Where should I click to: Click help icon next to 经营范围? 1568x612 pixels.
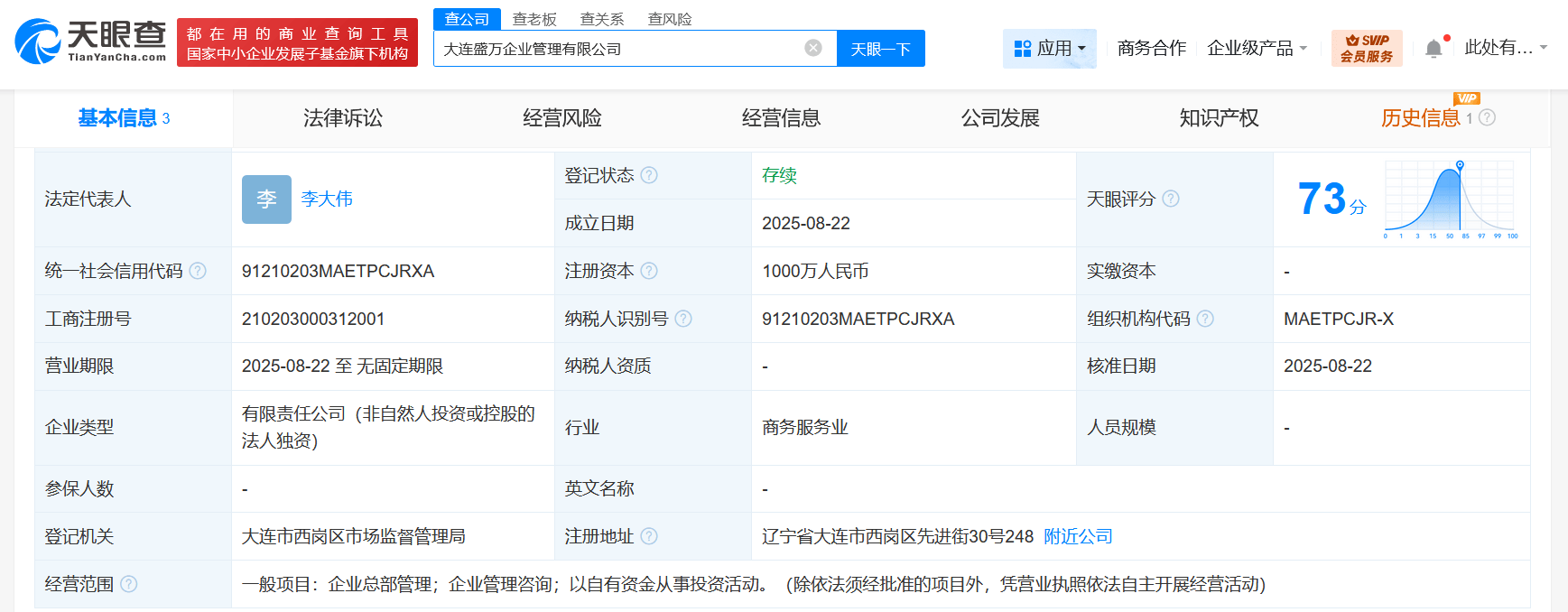[x=129, y=584]
